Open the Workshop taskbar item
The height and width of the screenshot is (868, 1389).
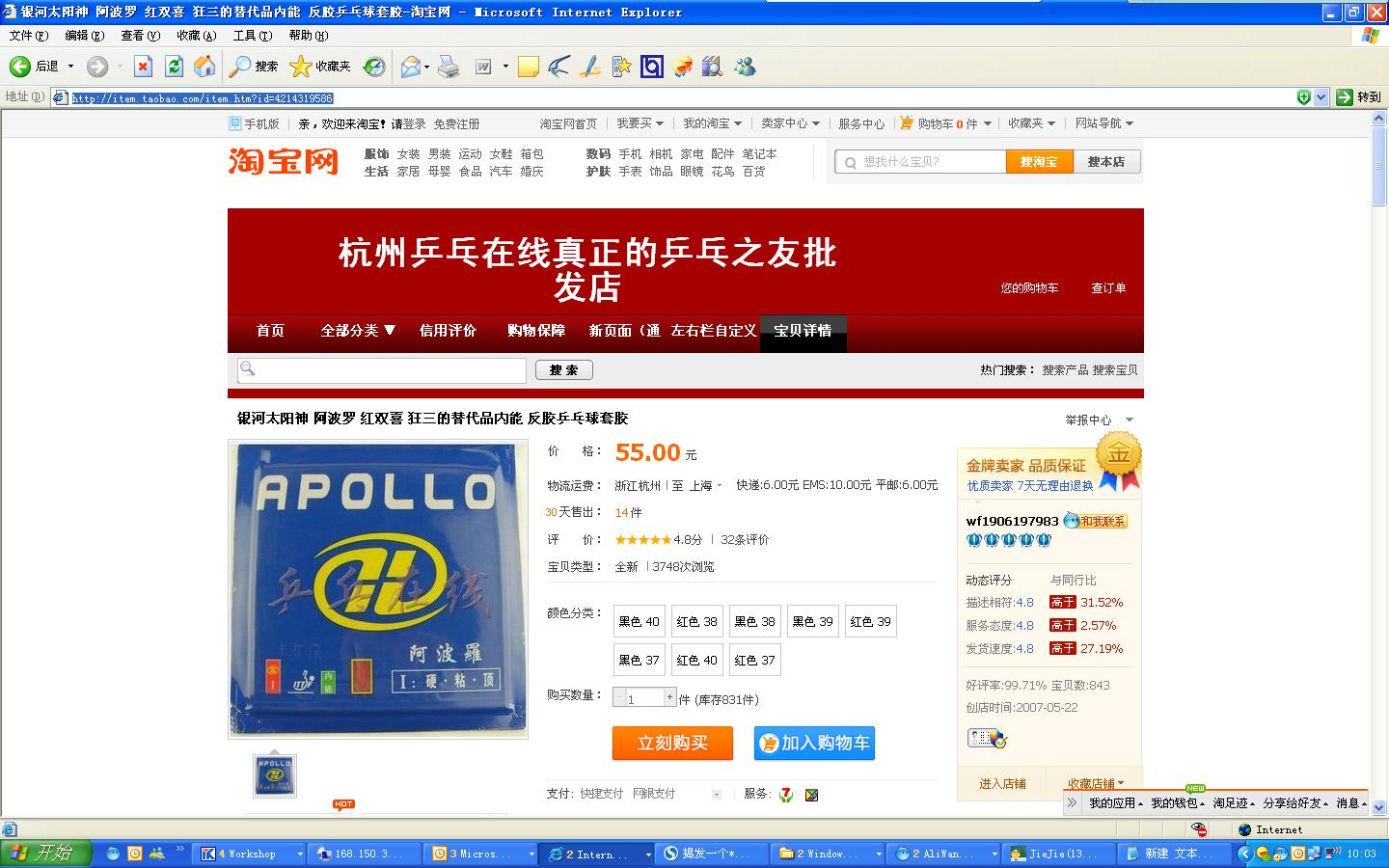[x=251, y=854]
